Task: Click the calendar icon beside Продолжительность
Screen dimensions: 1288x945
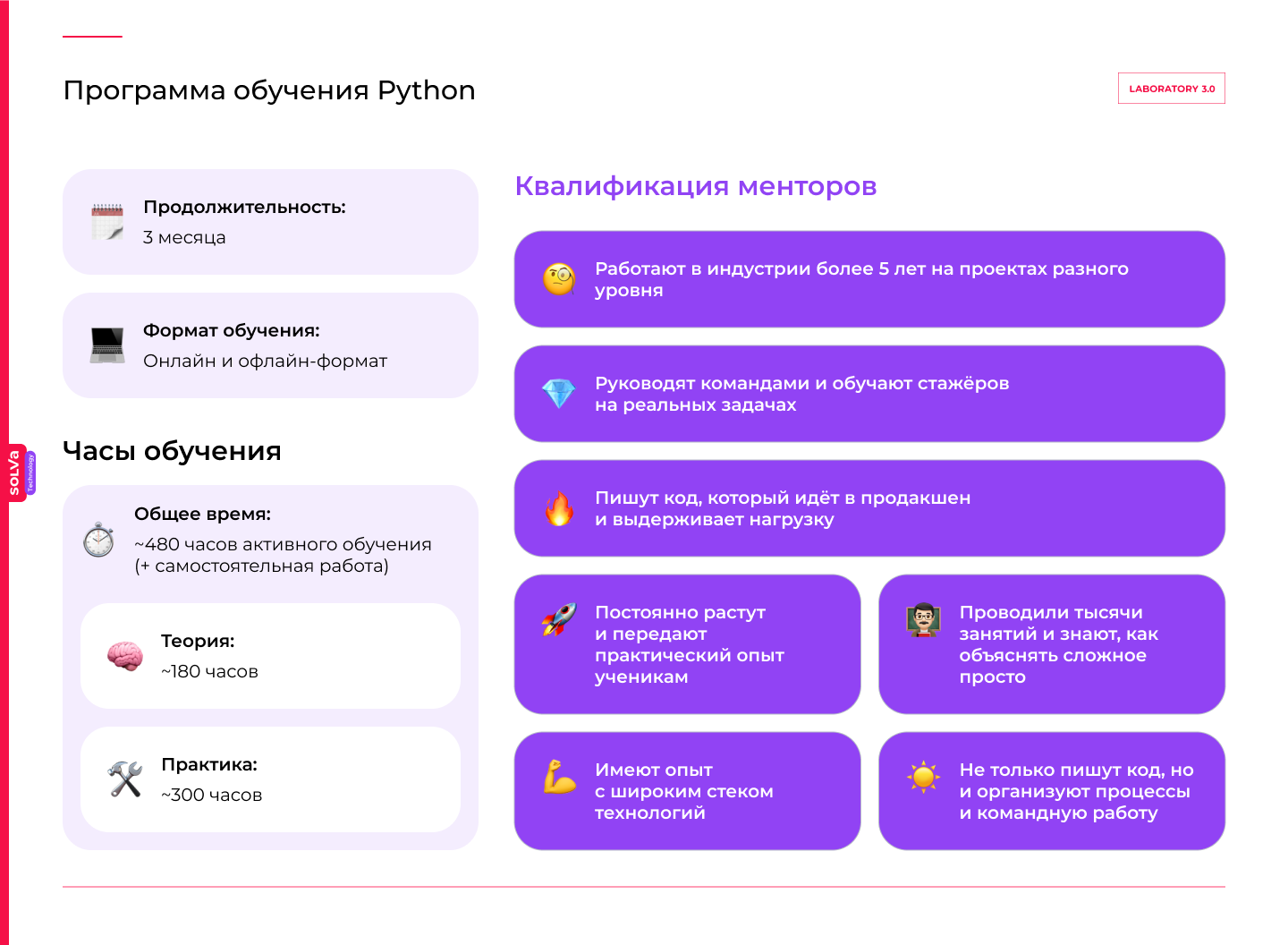Action: [x=107, y=222]
